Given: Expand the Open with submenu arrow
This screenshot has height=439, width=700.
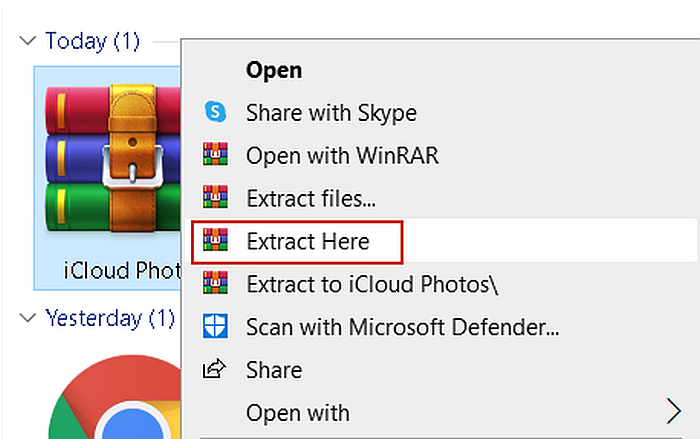Looking at the screenshot, I should [x=674, y=411].
